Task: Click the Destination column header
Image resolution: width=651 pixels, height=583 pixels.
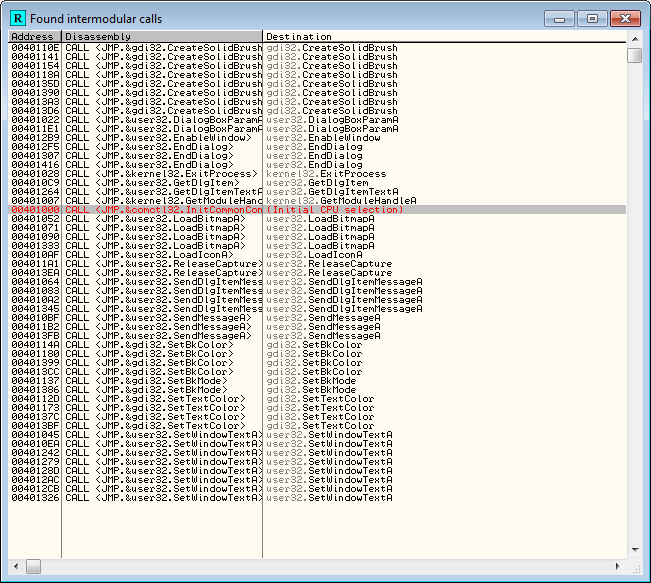Action: click(444, 37)
